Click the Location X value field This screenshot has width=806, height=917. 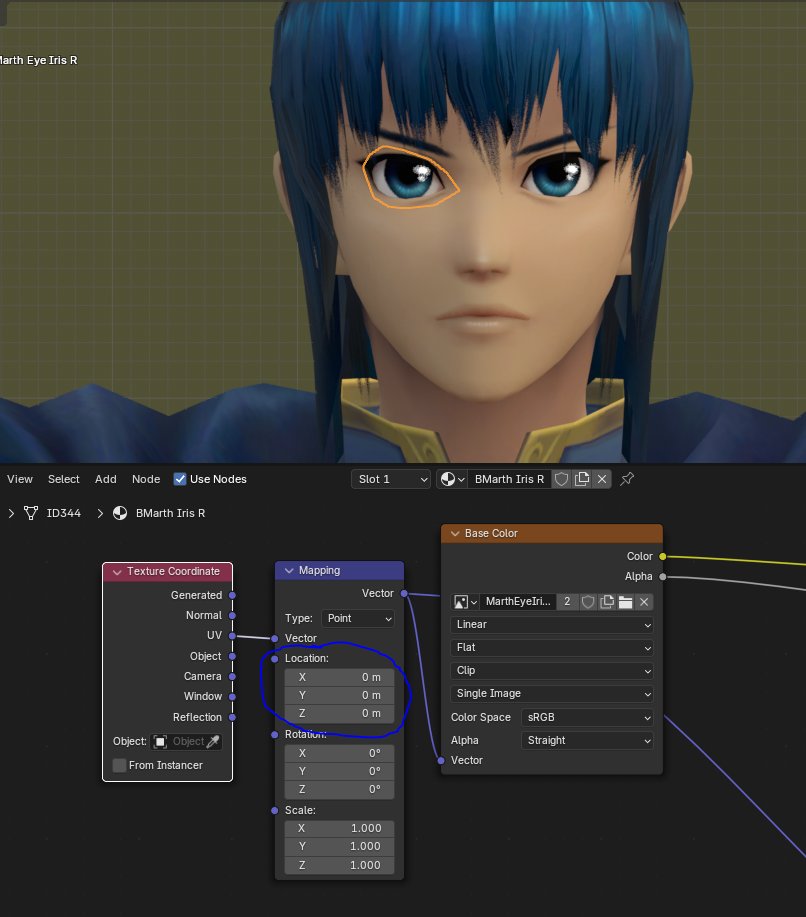click(339, 677)
